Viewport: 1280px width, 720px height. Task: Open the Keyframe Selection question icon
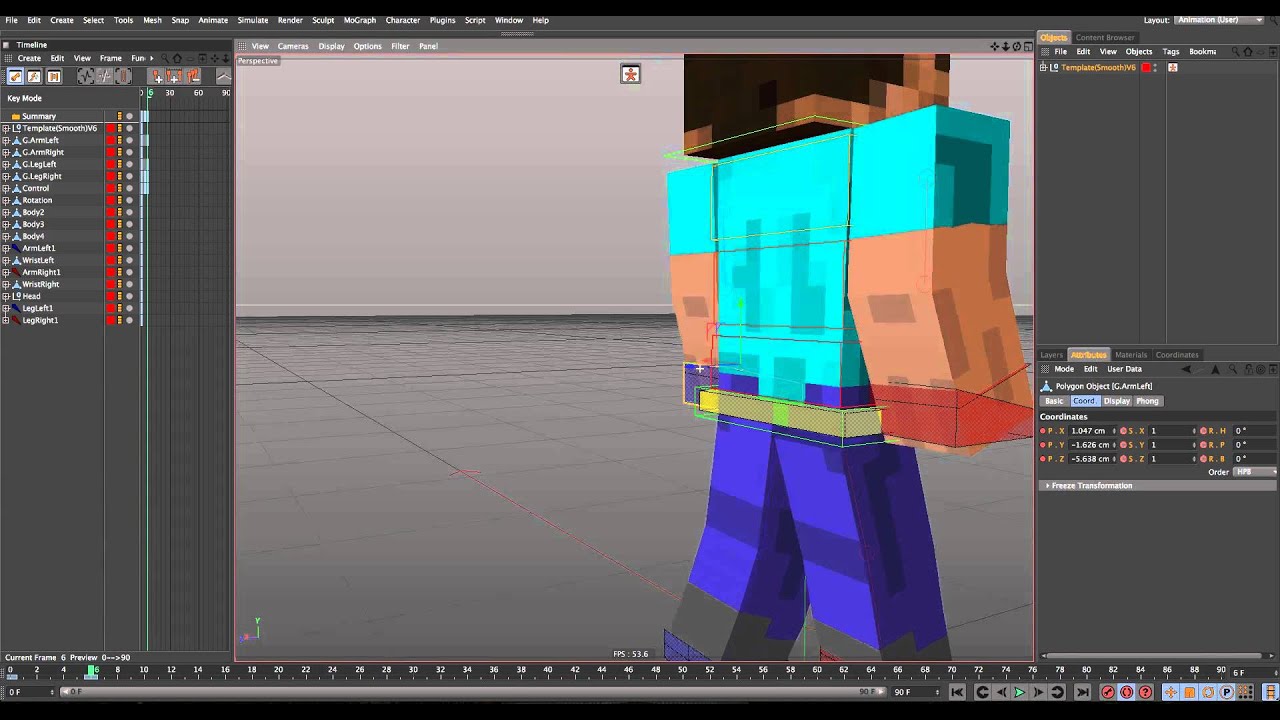coord(1145,692)
